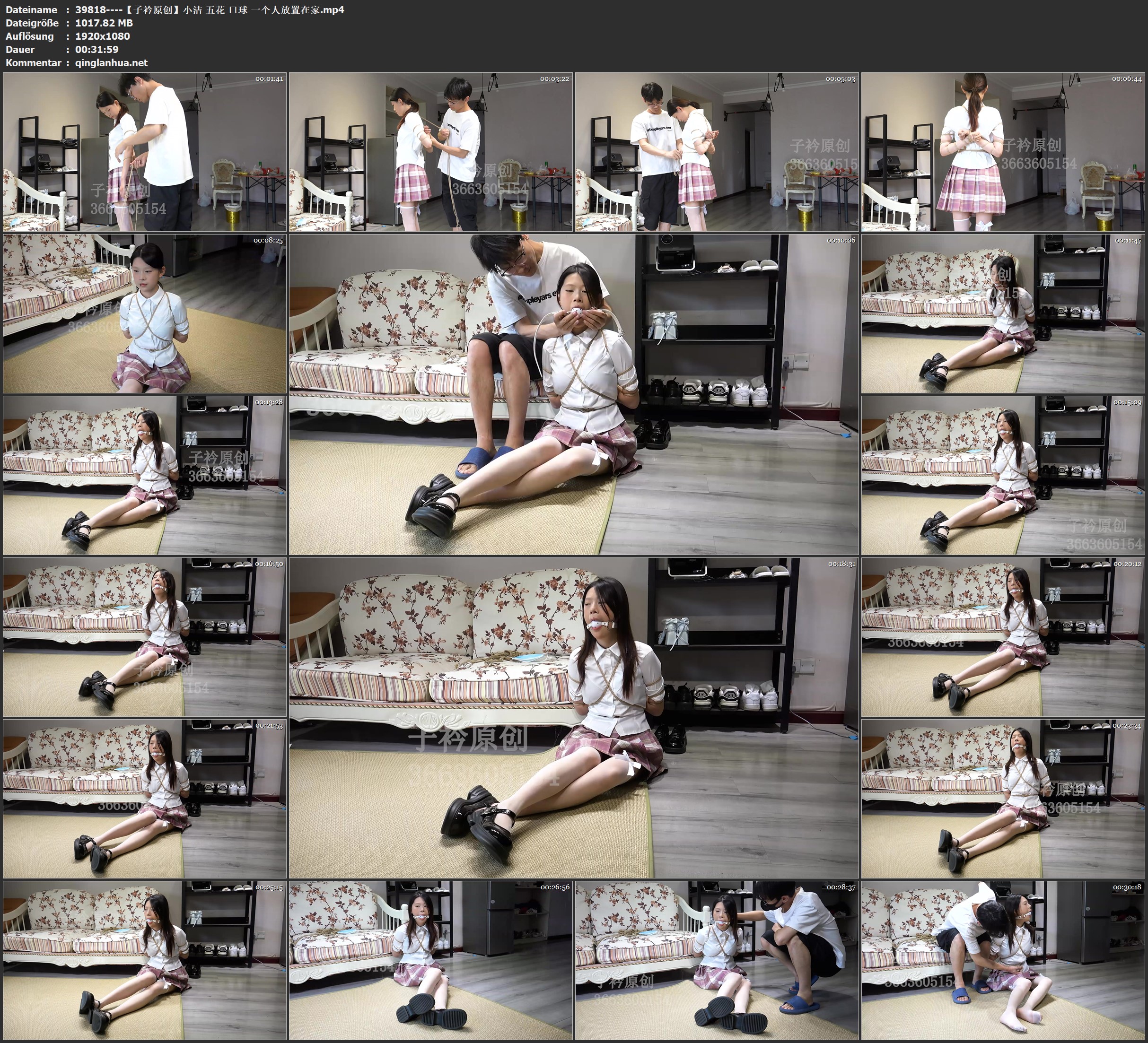The image size is (1148, 1043).
Task: Click the Dateiname .mp4 filename text
Action: [210, 9]
